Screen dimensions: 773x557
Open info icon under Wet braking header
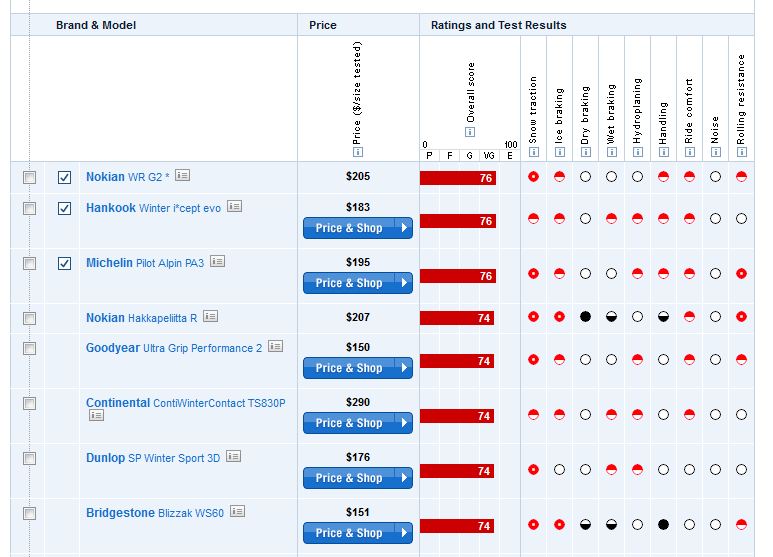pyautogui.click(x=612, y=152)
